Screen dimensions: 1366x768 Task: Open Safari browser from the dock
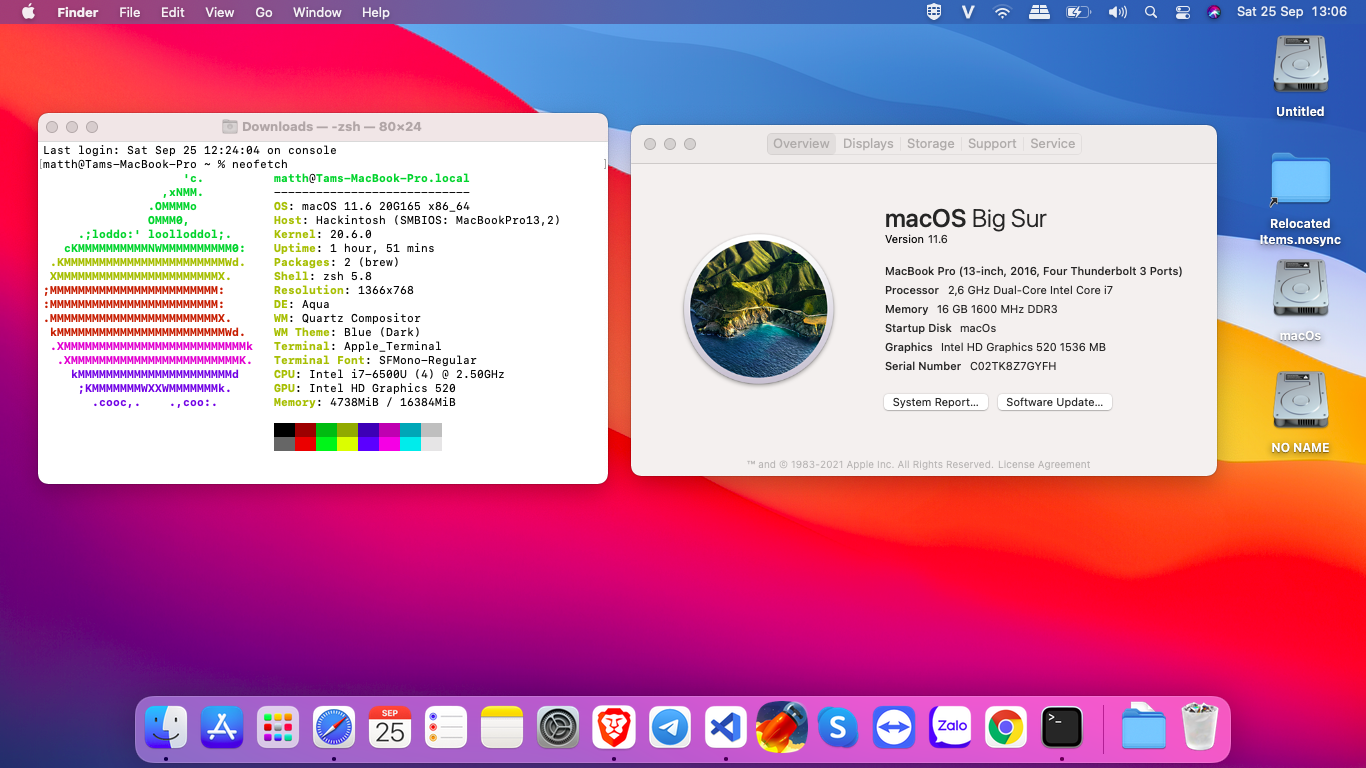click(x=334, y=727)
